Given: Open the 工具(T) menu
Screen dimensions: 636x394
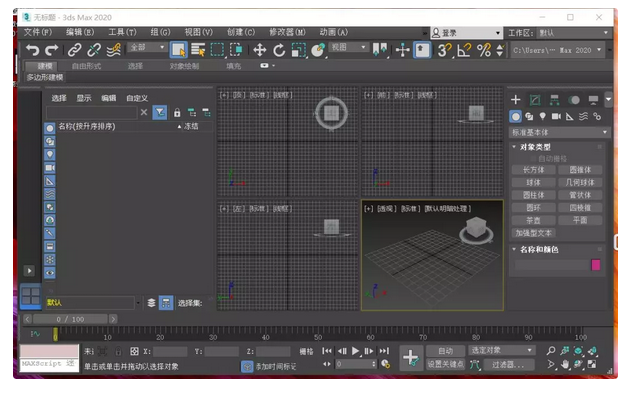Looking at the screenshot, I should (122, 32).
